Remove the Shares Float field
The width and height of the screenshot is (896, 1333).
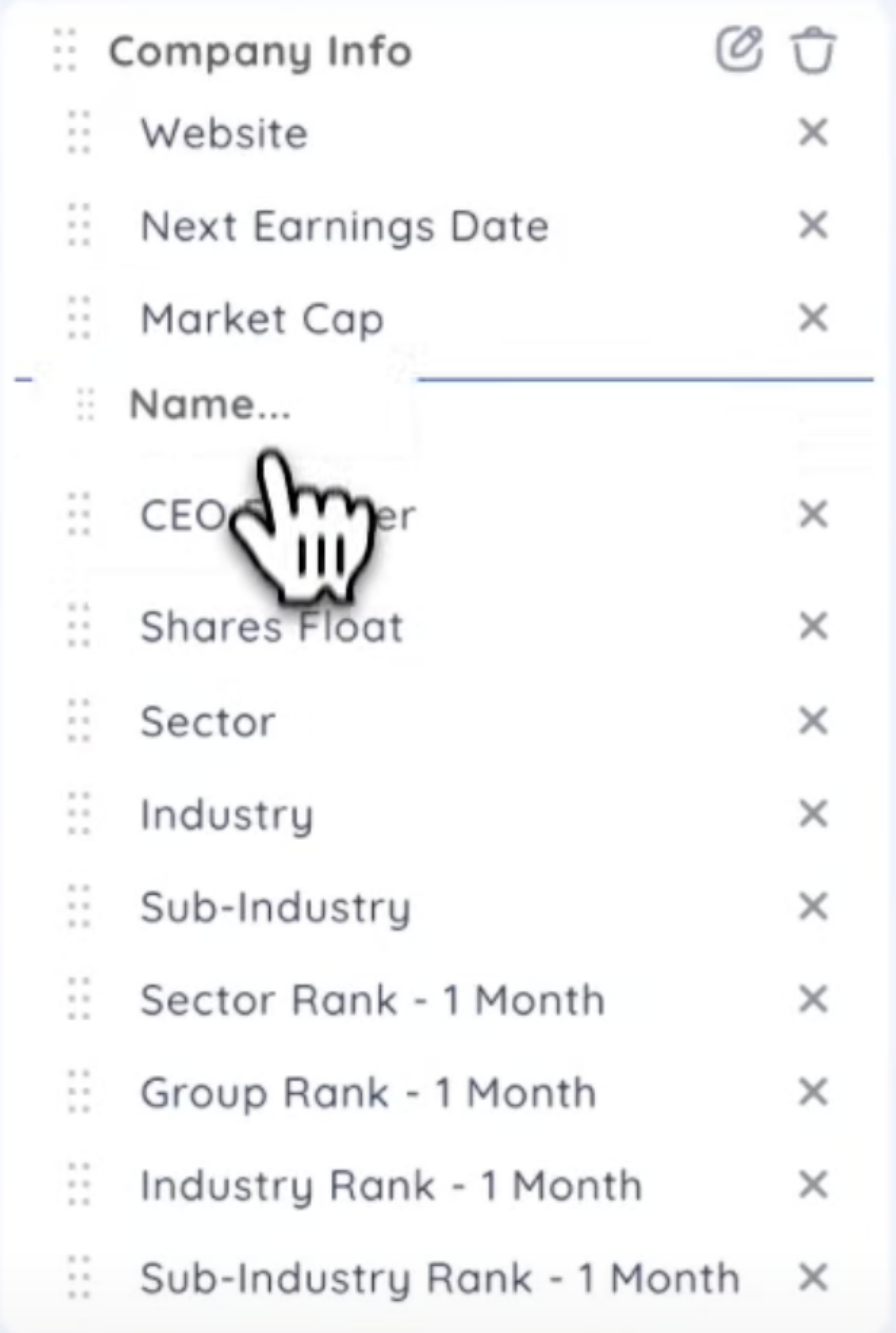[813, 626]
